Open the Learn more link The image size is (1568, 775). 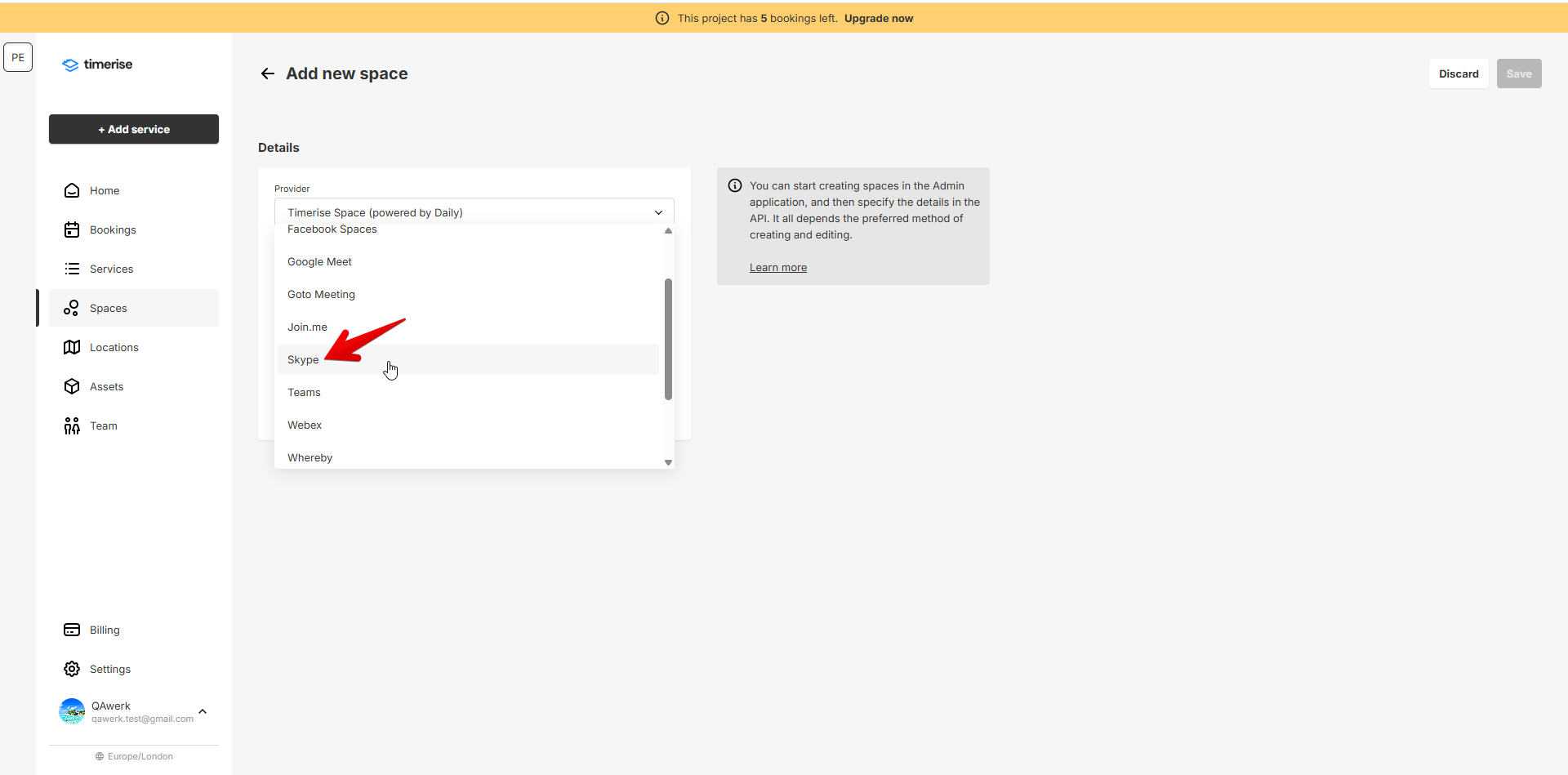(778, 267)
